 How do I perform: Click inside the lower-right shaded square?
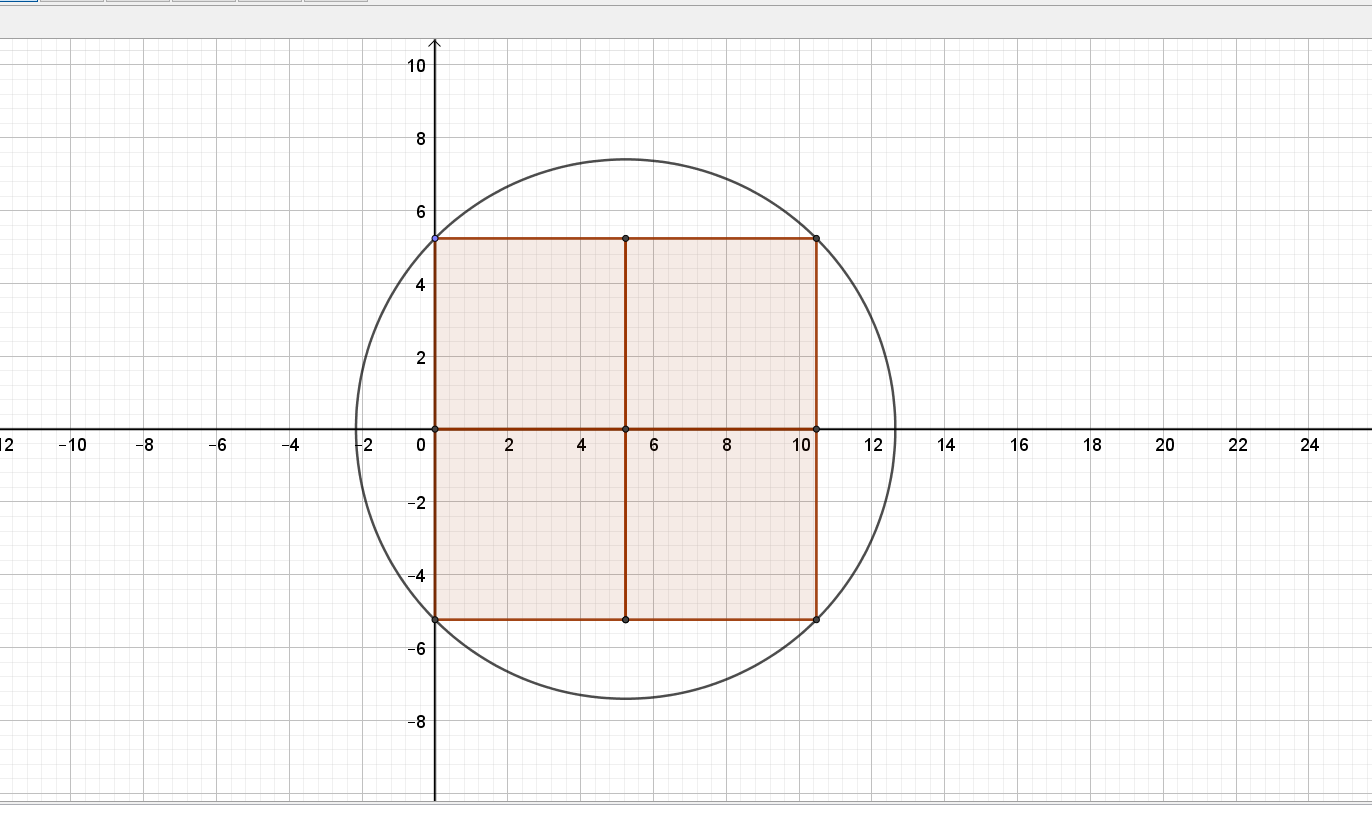(721, 524)
